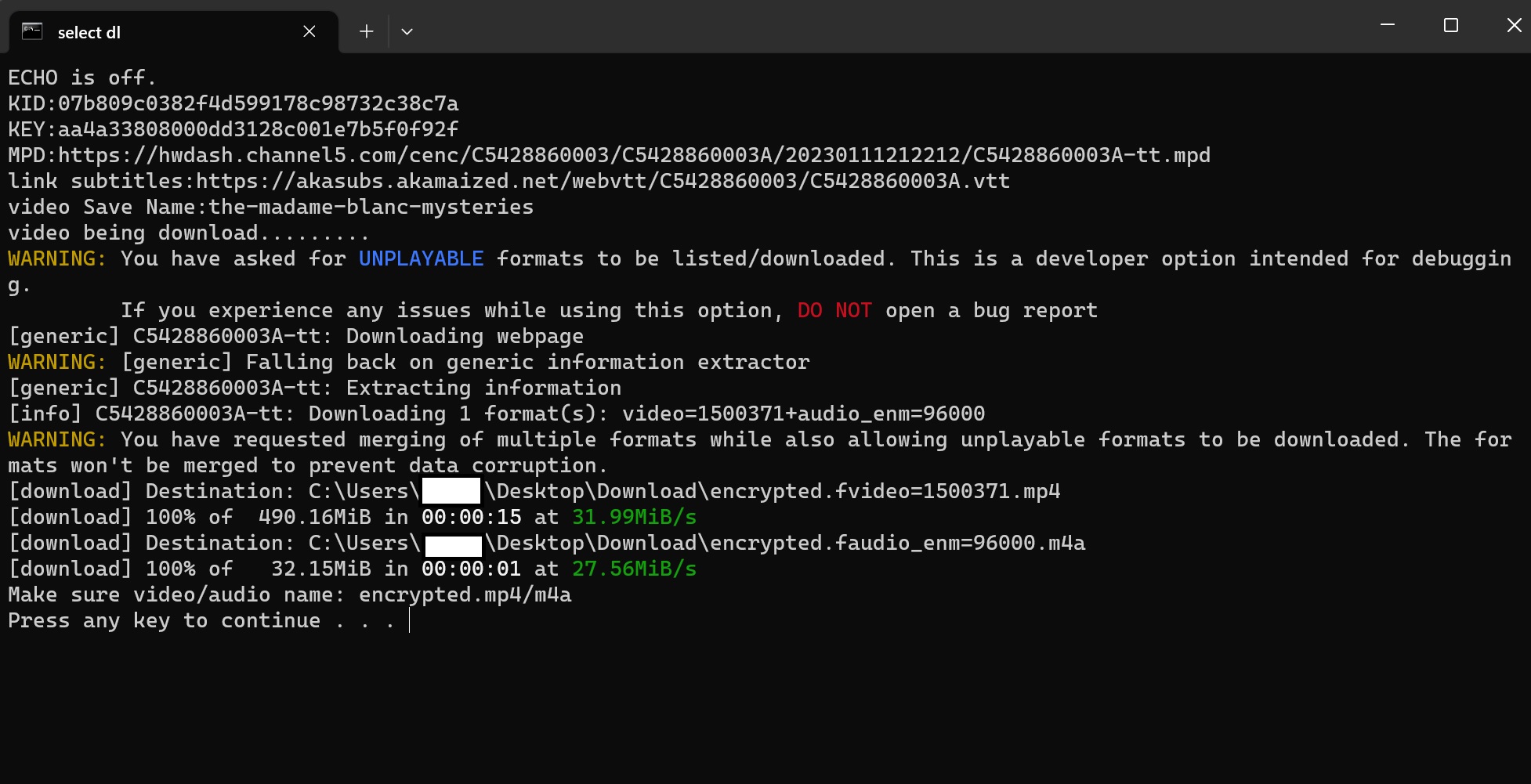Image resolution: width=1531 pixels, height=784 pixels.
Task: Open a new terminal tab
Action: coord(366,31)
